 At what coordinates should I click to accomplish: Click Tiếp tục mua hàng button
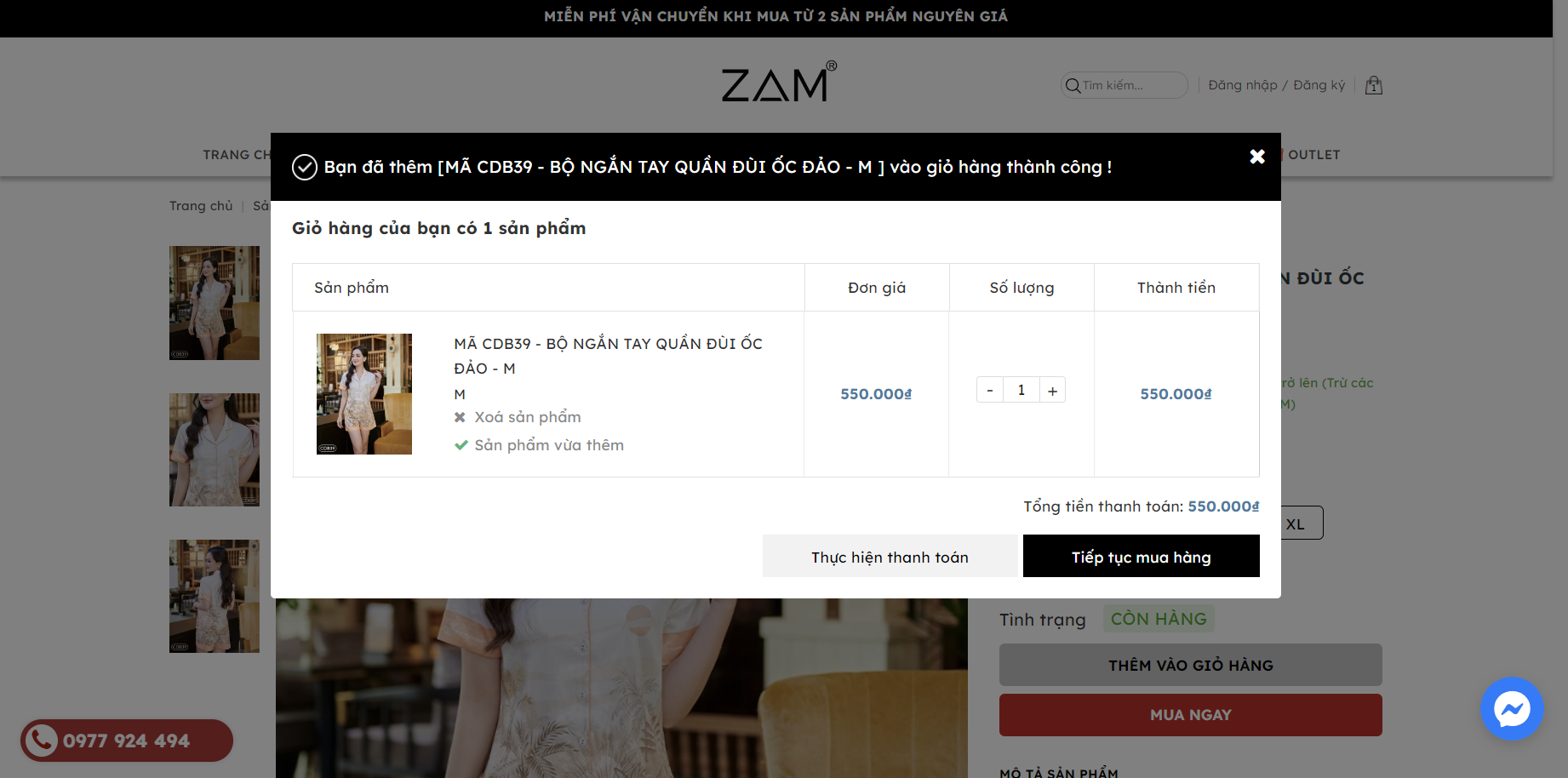click(1142, 557)
